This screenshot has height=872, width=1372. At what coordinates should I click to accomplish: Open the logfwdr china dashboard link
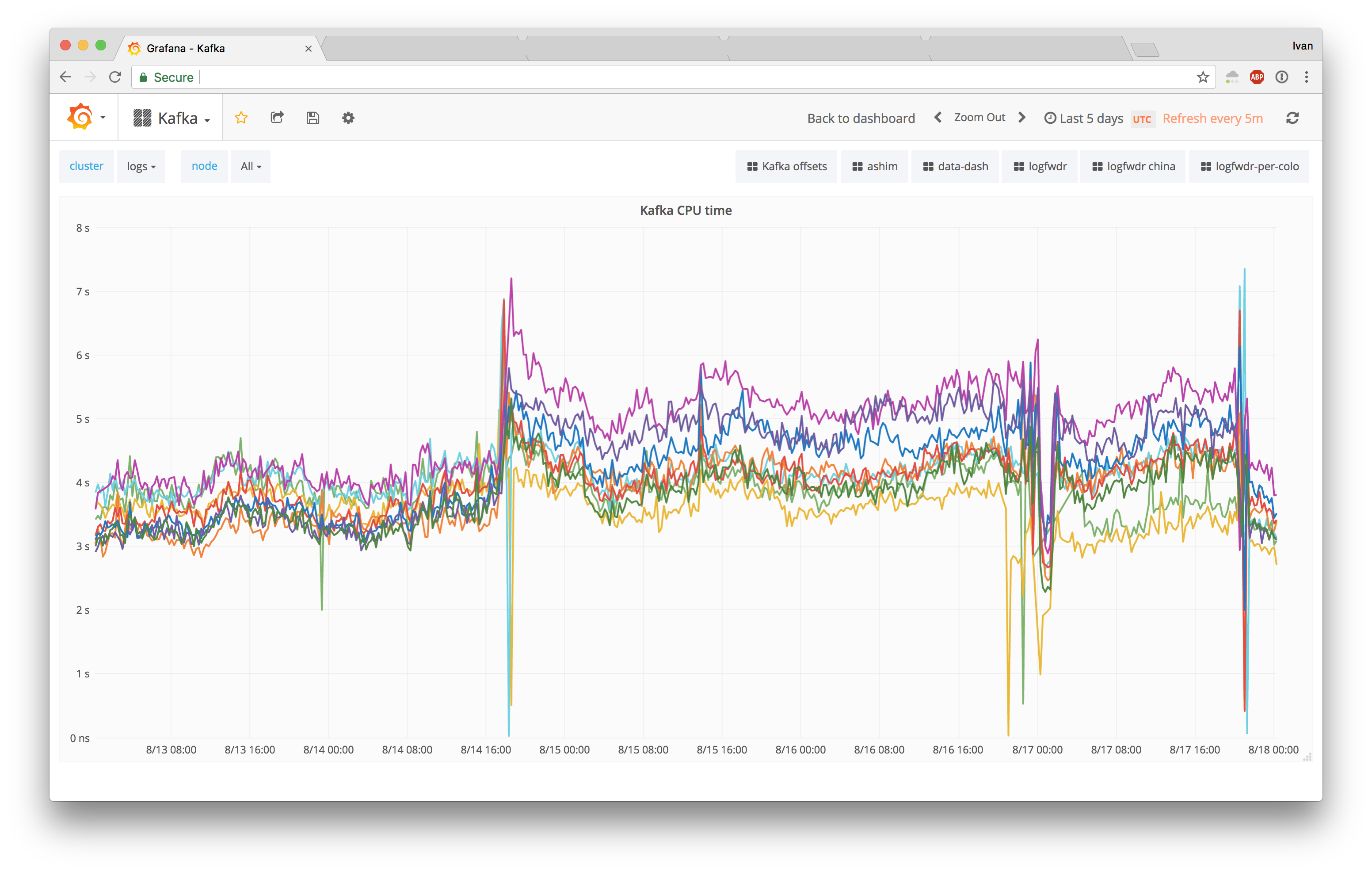[x=1133, y=166]
